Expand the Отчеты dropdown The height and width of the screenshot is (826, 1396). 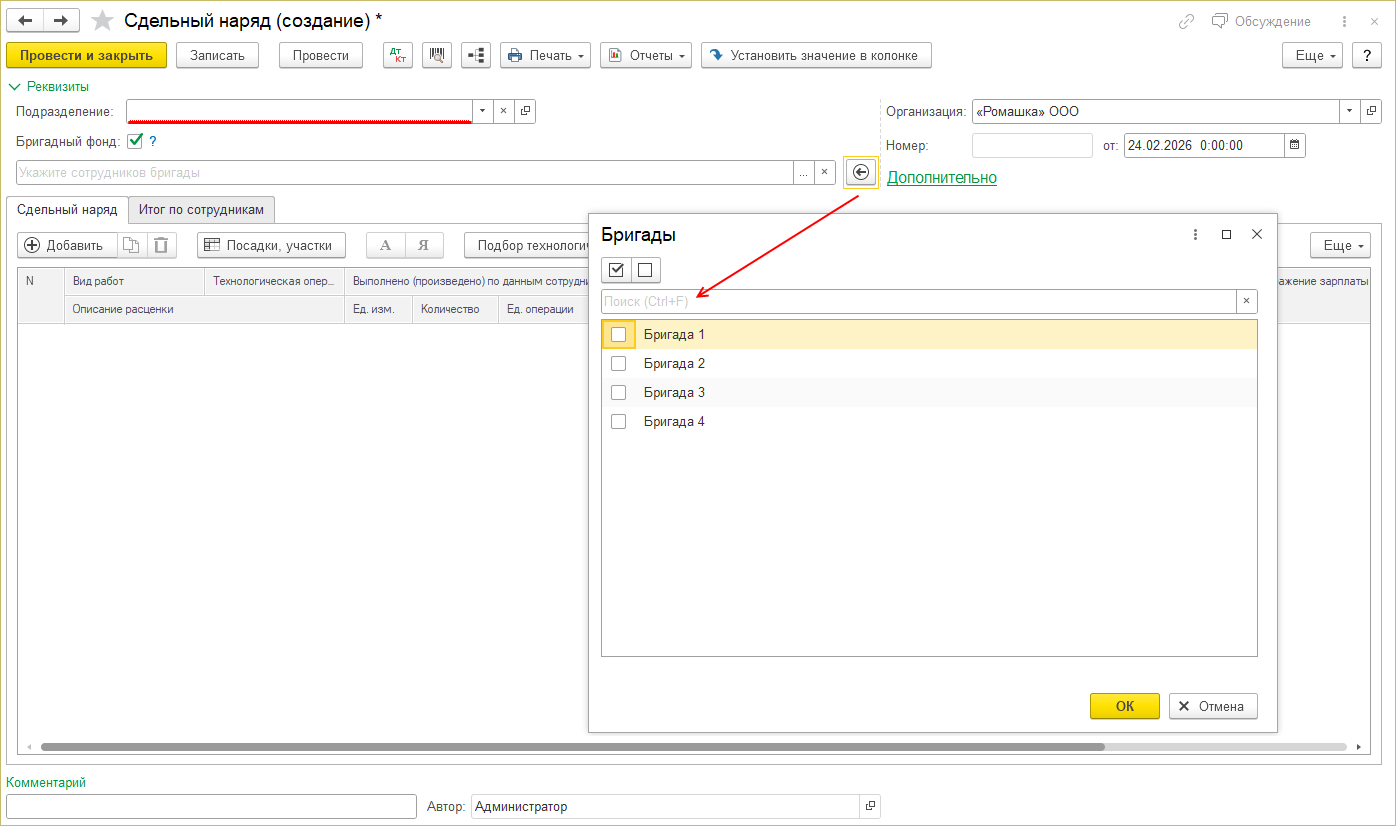646,56
